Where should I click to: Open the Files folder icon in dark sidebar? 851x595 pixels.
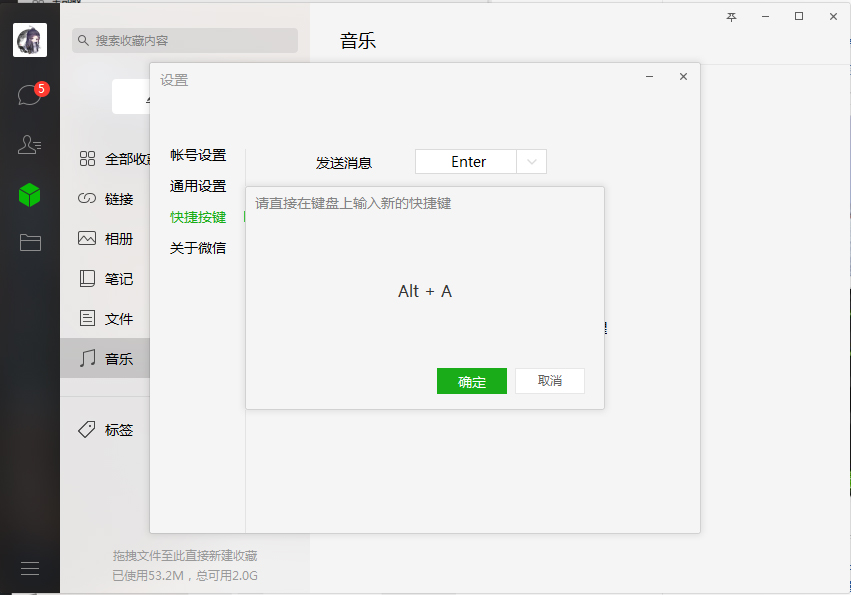29,242
